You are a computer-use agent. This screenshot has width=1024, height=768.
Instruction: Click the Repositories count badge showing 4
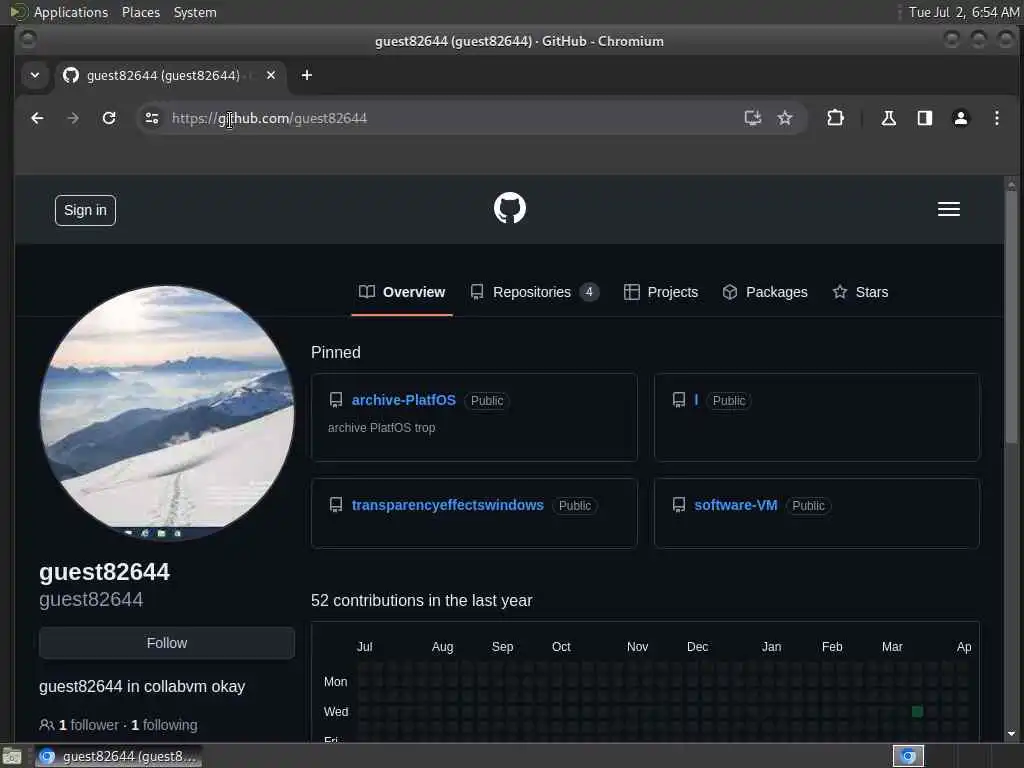point(589,292)
